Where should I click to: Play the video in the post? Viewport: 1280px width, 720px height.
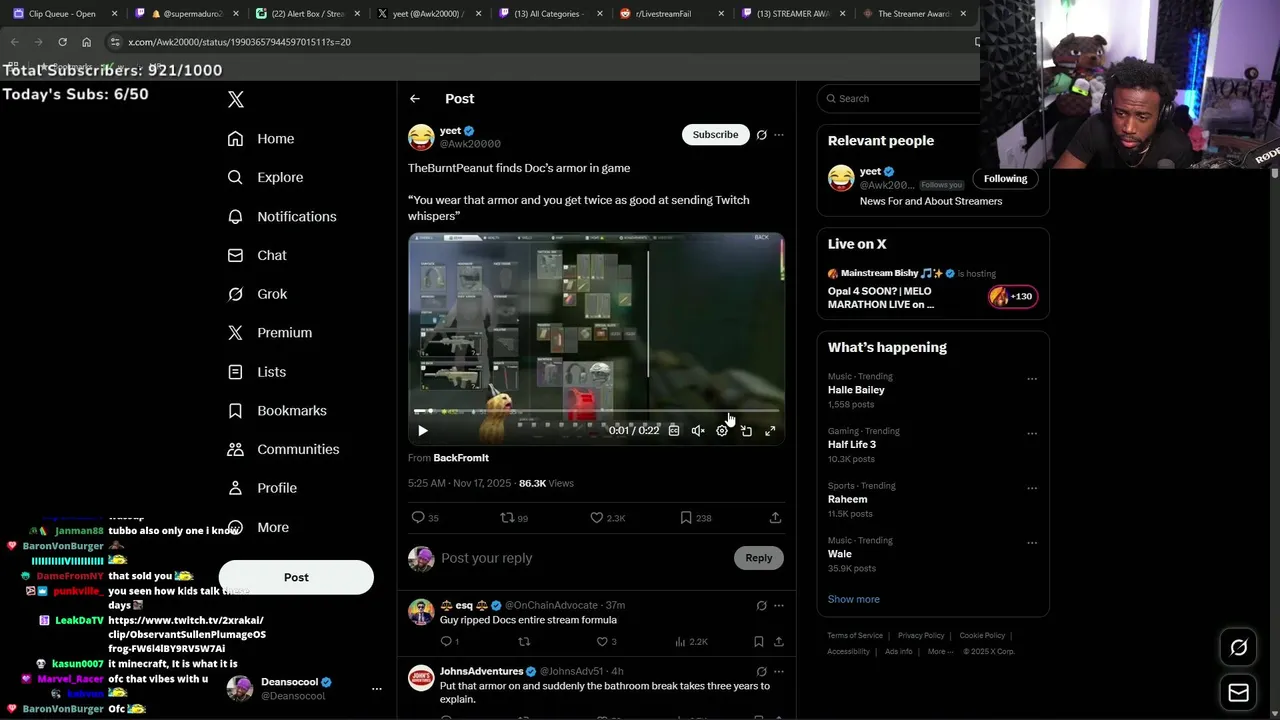pyautogui.click(x=423, y=431)
